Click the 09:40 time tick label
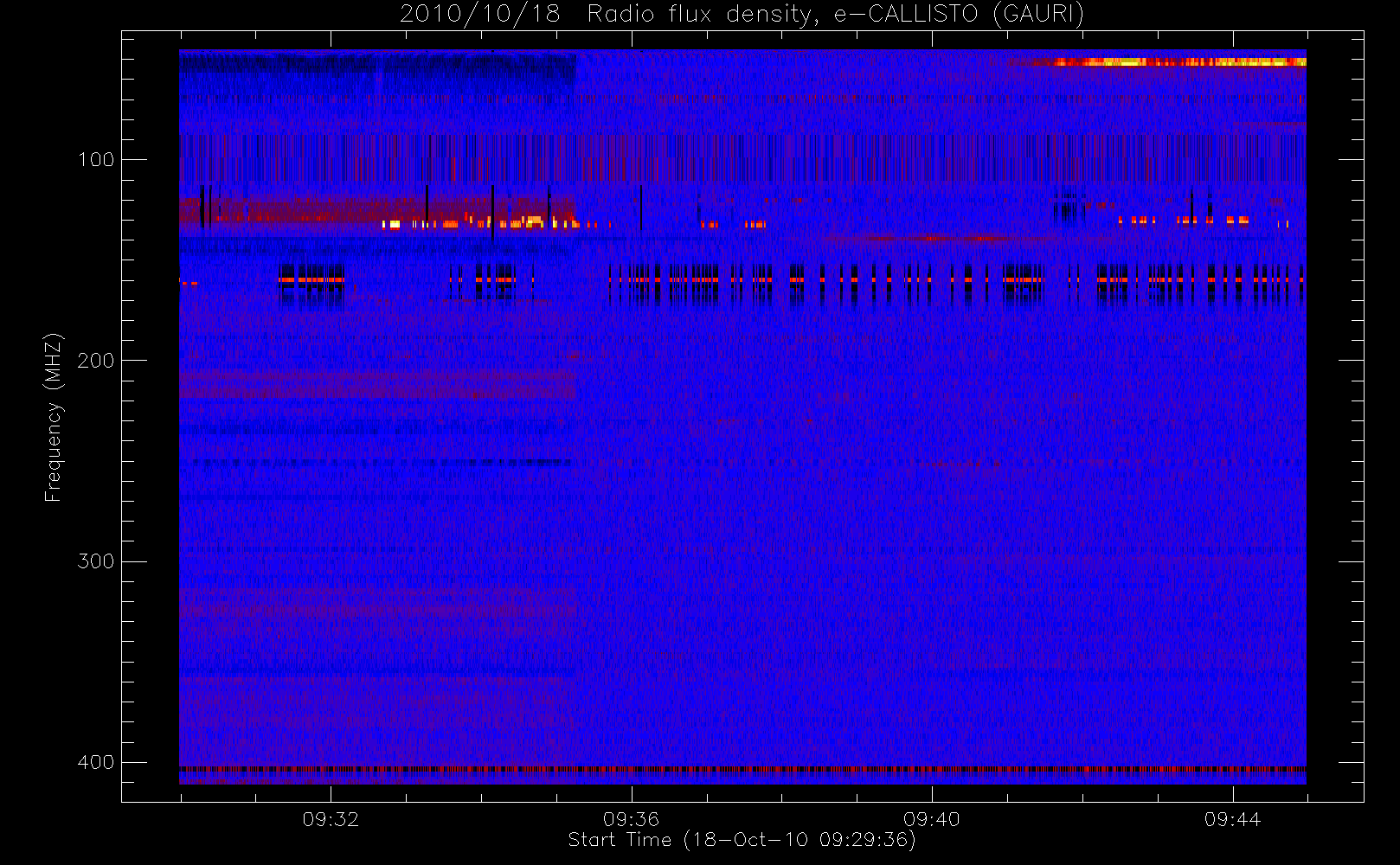This screenshot has height=865, width=1400. pos(932,818)
